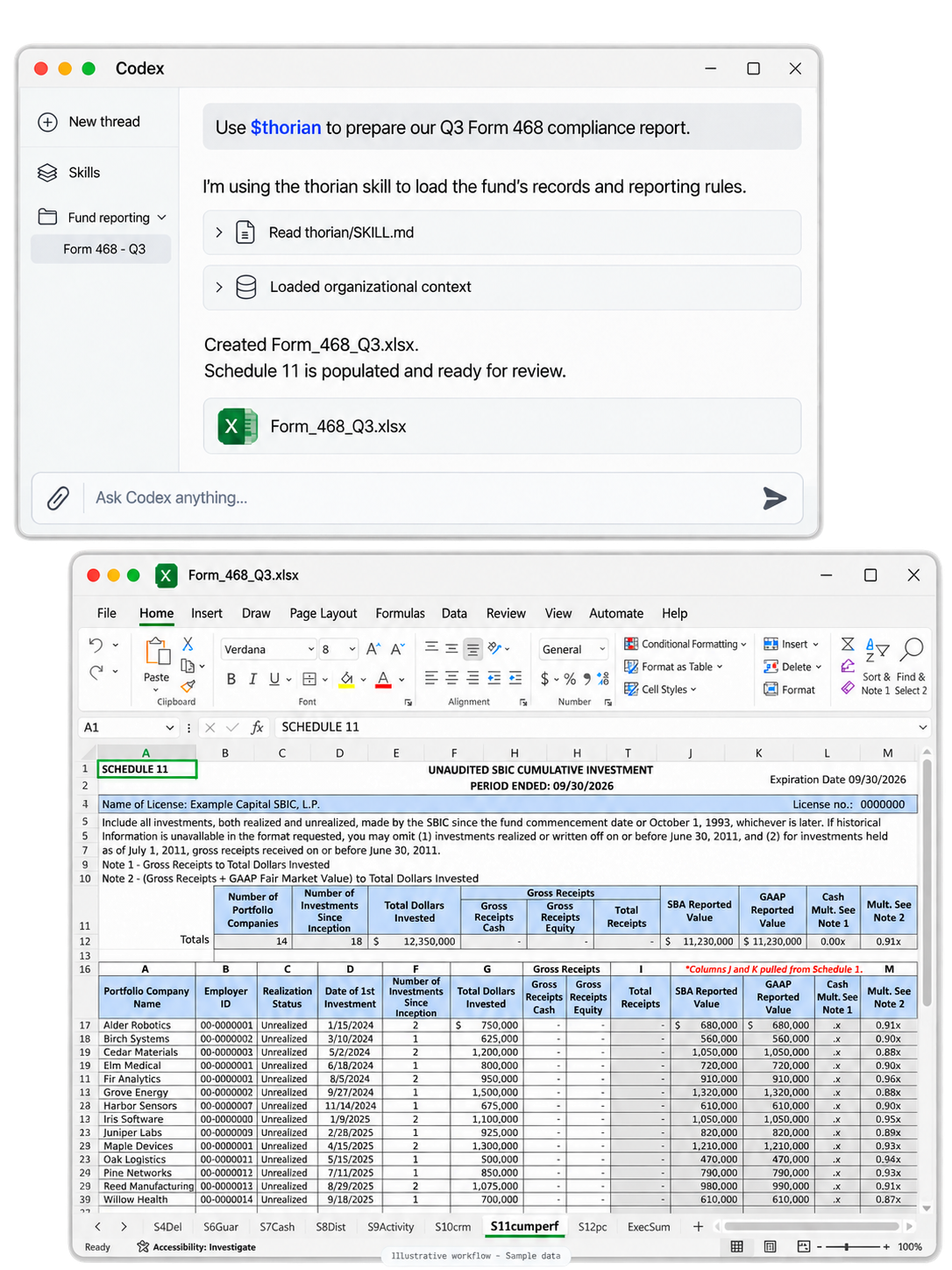This screenshot has width=952, height=1270.
Task: Open the font size 8 dropdown
Action: pos(352,650)
